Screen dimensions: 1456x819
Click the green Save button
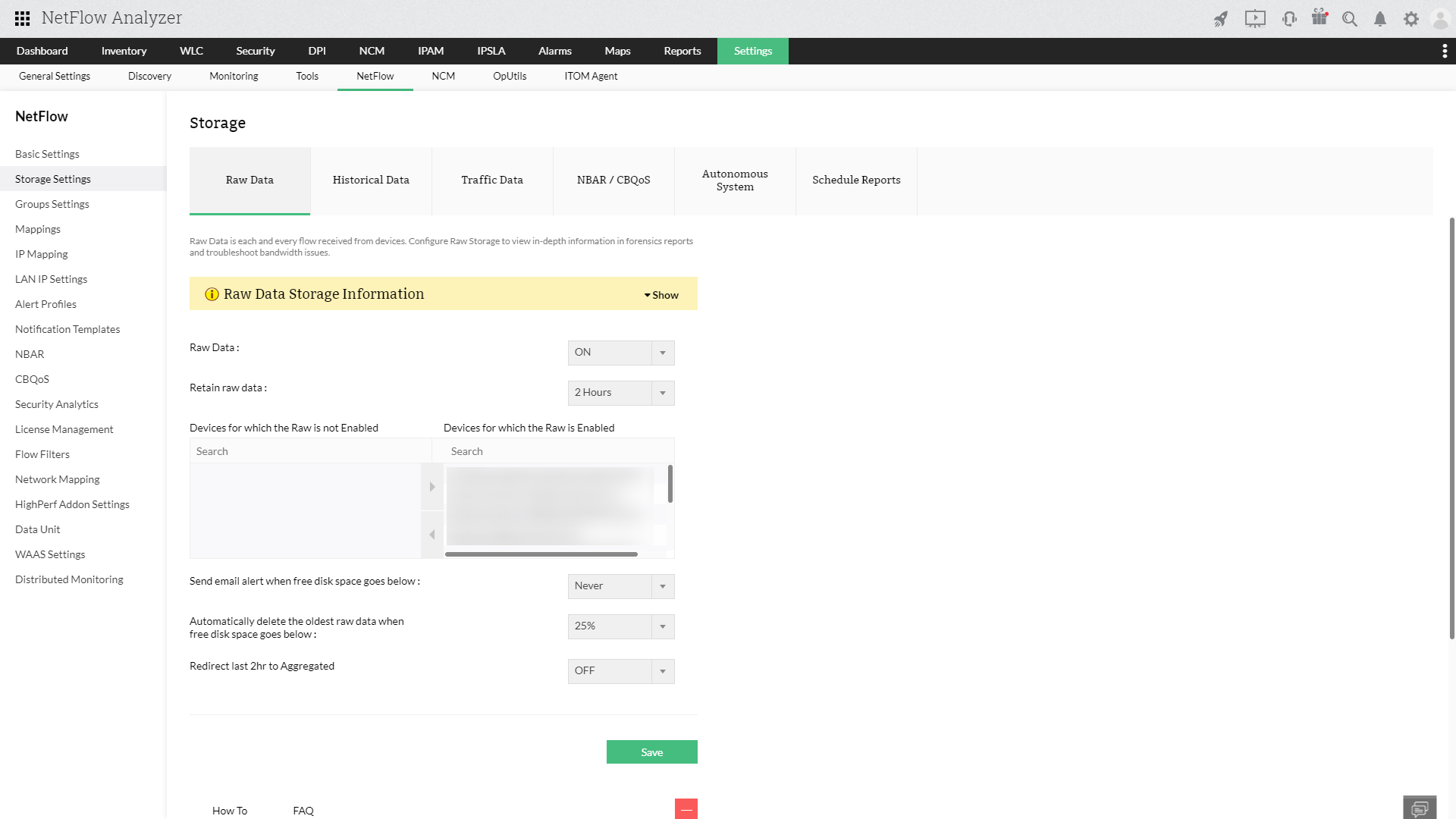click(651, 752)
